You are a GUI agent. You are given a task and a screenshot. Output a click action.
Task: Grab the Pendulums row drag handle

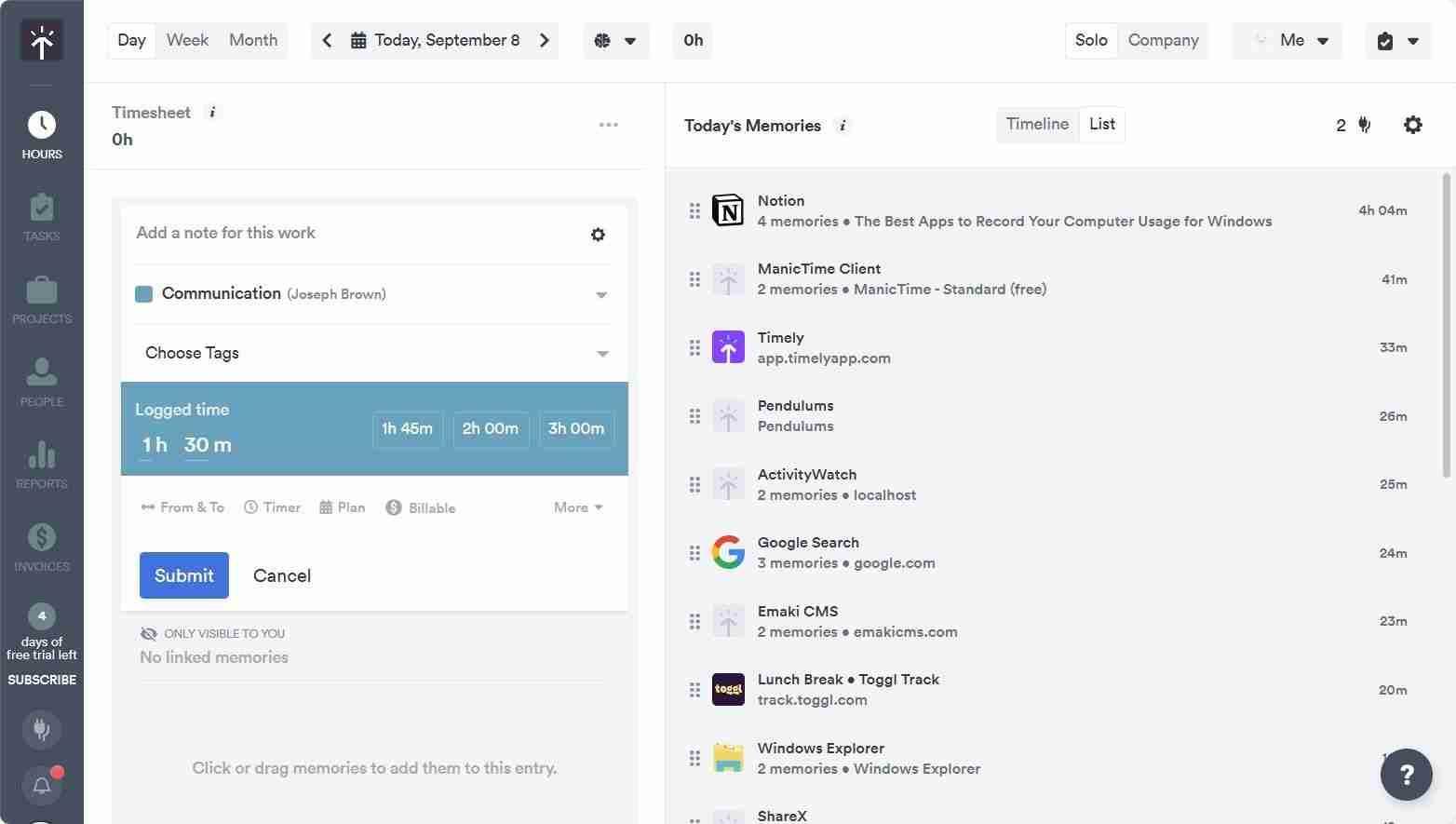694,416
